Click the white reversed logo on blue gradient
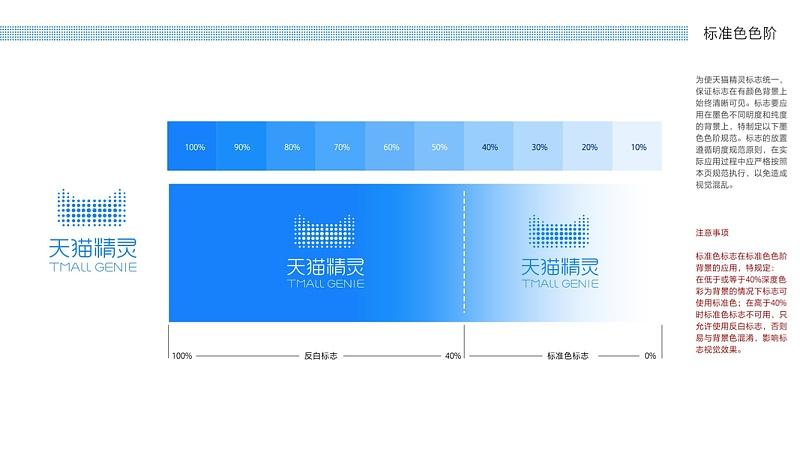800x449 pixels. pos(326,252)
